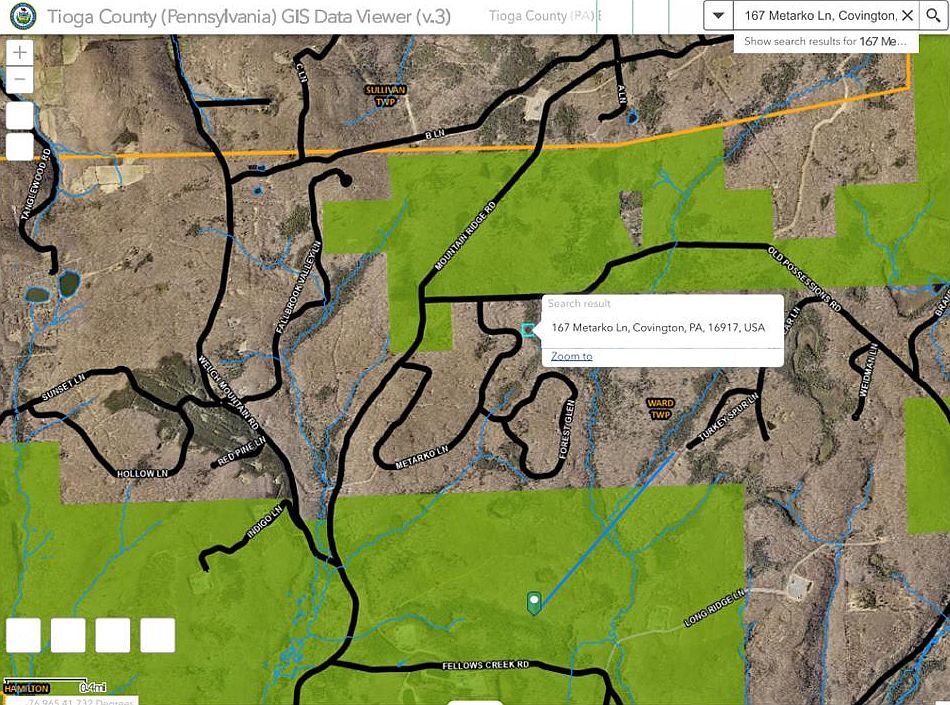Click the Tioga County seal logo
Image resolution: width=950 pixels, height=705 pixels.
click(x=22, y=16)
